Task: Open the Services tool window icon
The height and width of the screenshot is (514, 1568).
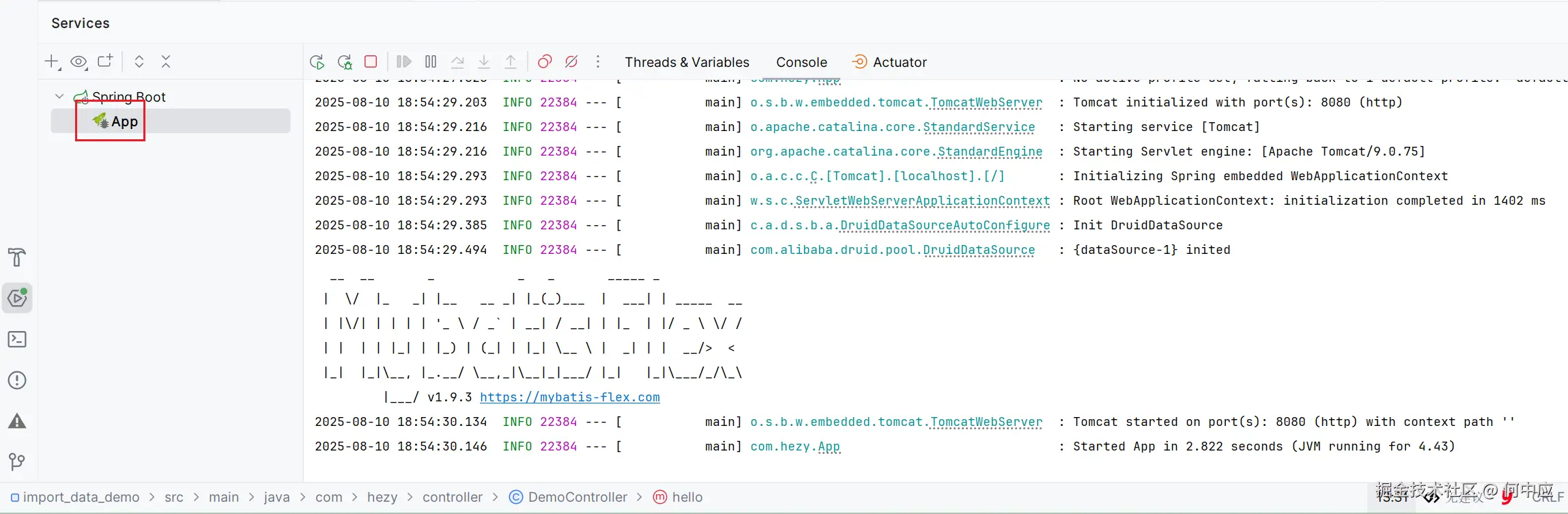Action: pyautogui.click(x=17, y=298)
